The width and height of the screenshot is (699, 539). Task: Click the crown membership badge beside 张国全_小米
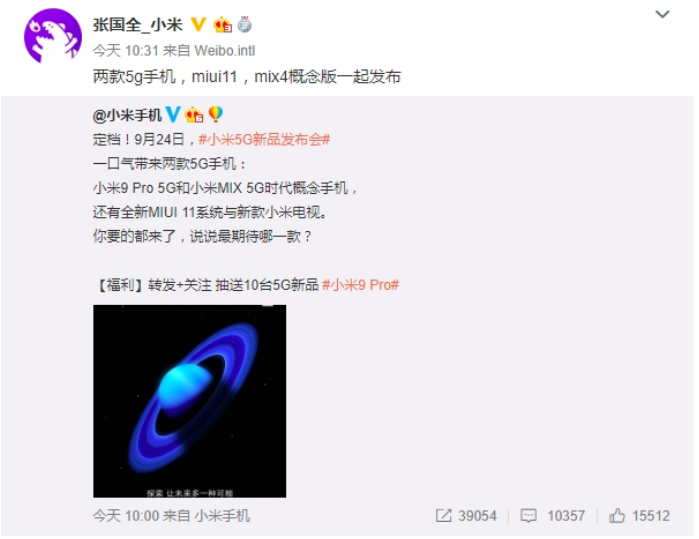tap(222, 25)
